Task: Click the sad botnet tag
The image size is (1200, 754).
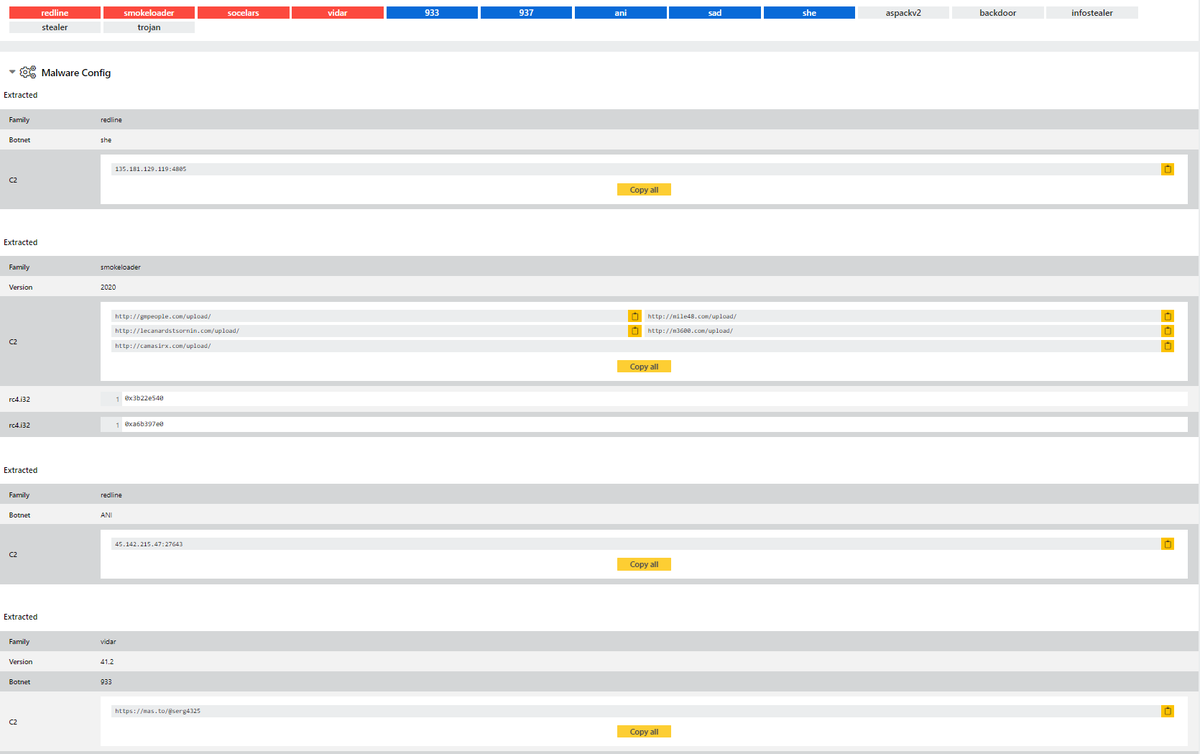Action: (x=714, y=13)
